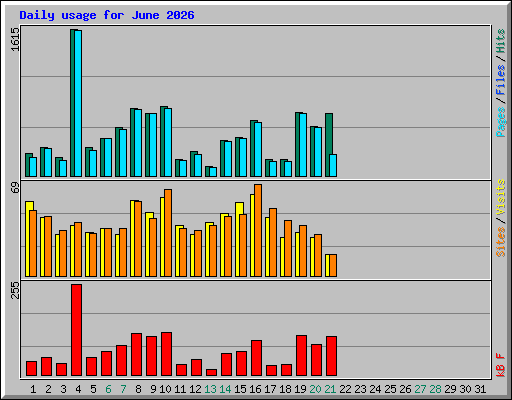Select green weekend day 13 label
The image size is (512, 400).
210,389
